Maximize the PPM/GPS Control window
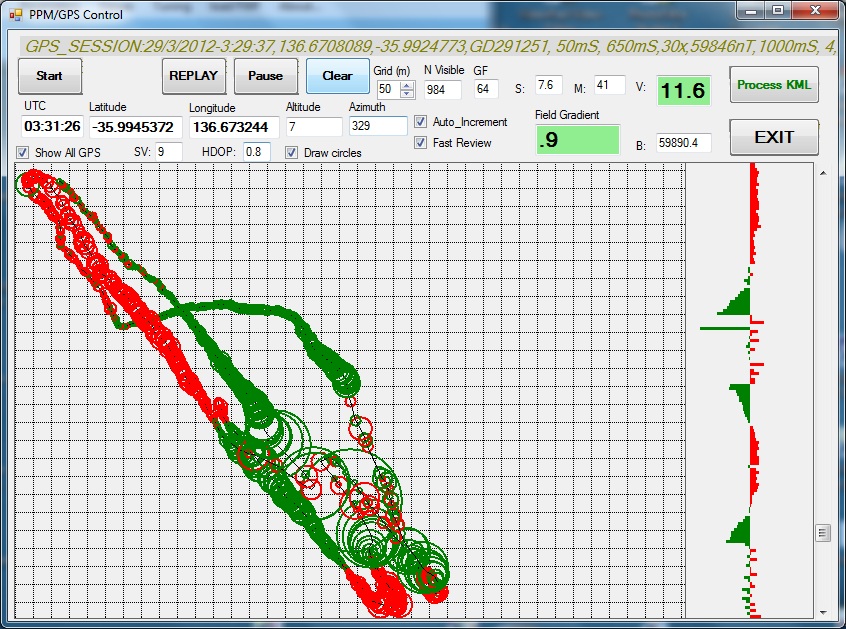Image resolution: width=846 pixels, height=629 pixels. tap(779, 11)
